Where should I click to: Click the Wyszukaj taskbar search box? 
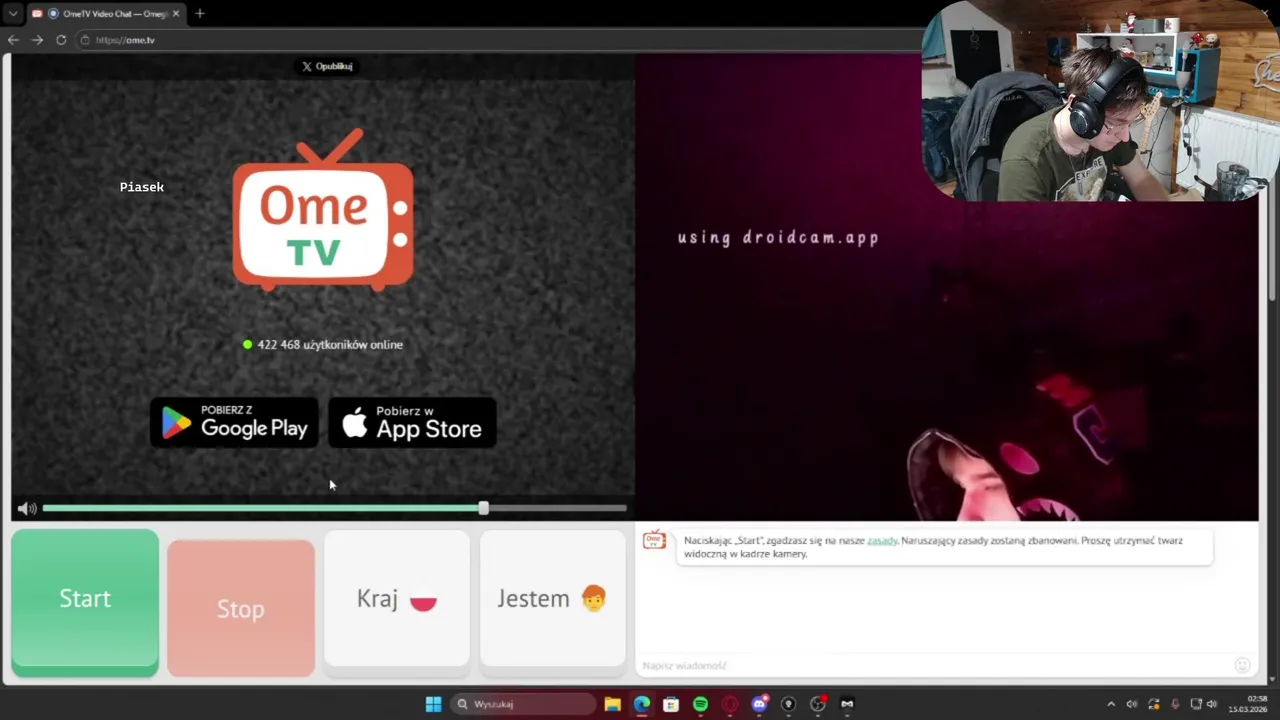[523, 704]
